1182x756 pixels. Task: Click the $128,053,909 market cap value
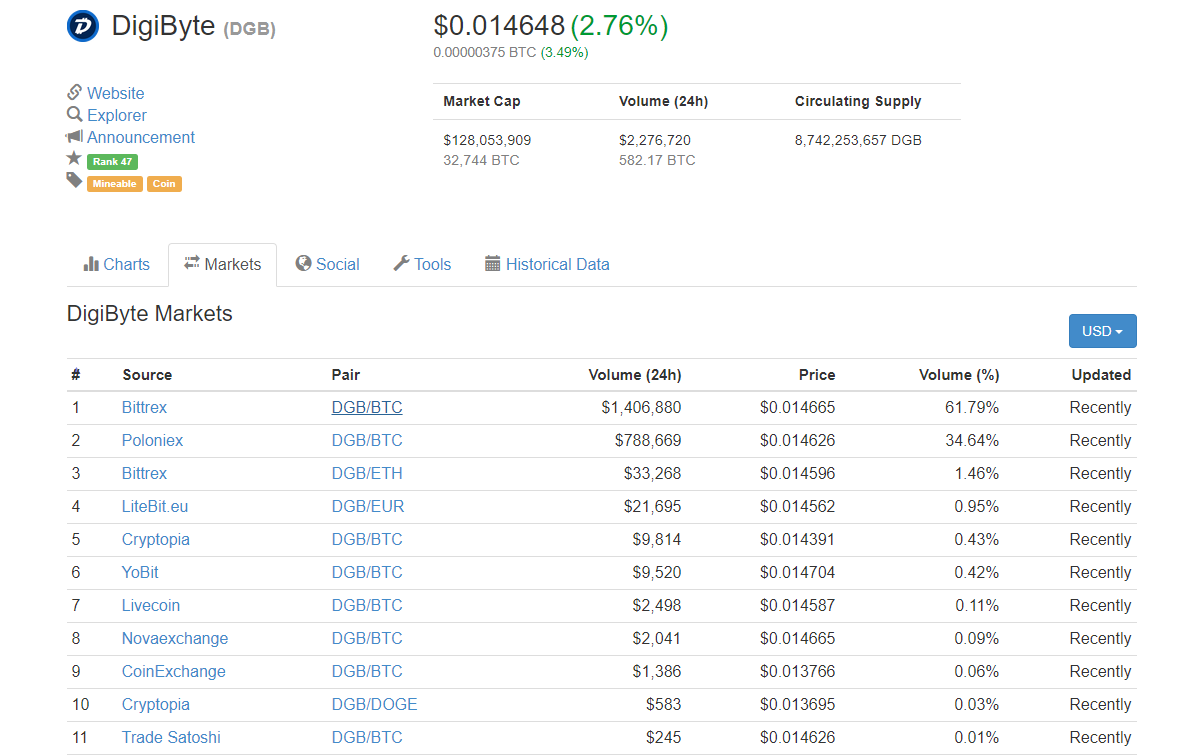[487, 141]
